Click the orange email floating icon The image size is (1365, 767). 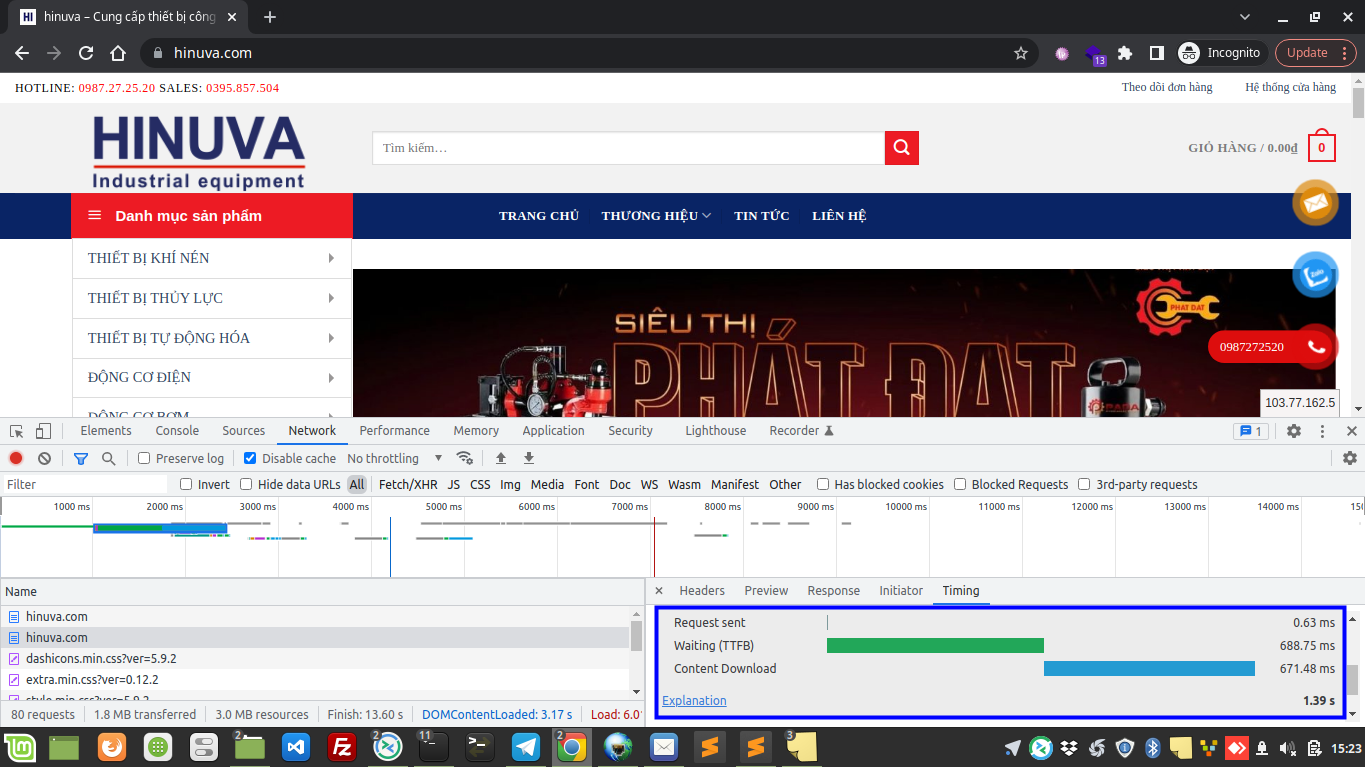pos(1315,203)
